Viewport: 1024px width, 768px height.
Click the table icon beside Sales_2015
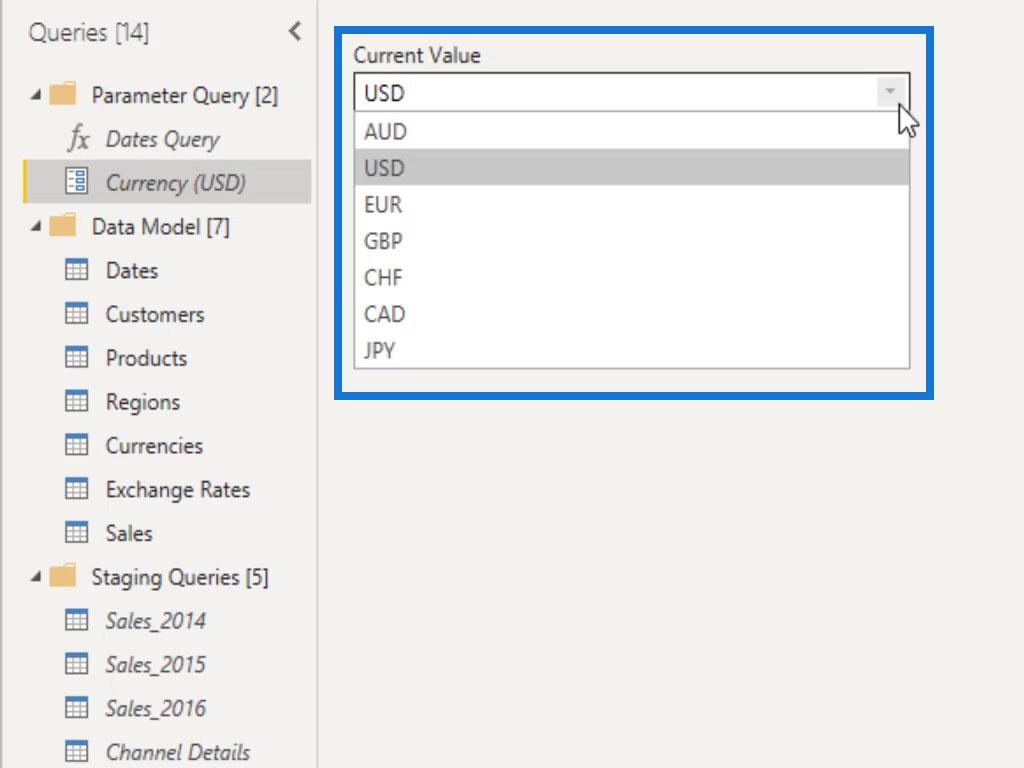77,664
